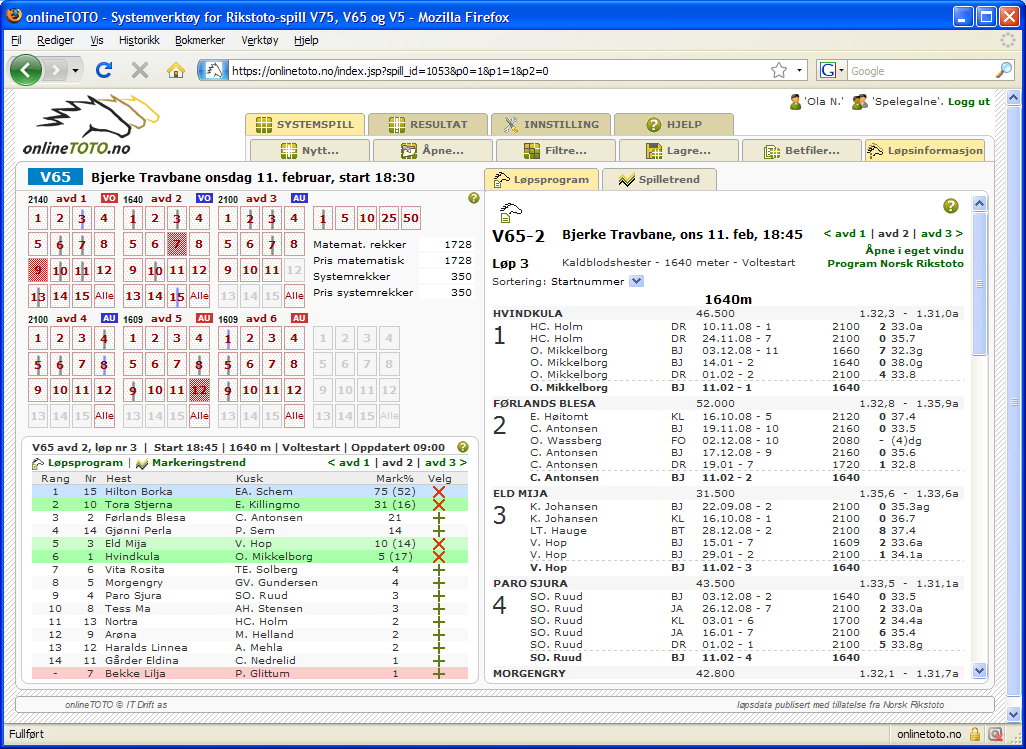Select the 50 stake multiplier button
The height and width of the screenshot is (749, 1026).
point(411,218)
